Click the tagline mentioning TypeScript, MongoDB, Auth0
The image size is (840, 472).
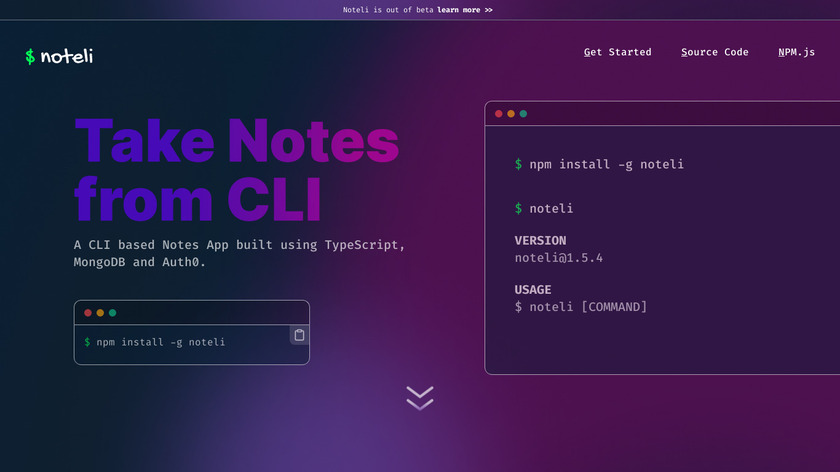[239, 253]
